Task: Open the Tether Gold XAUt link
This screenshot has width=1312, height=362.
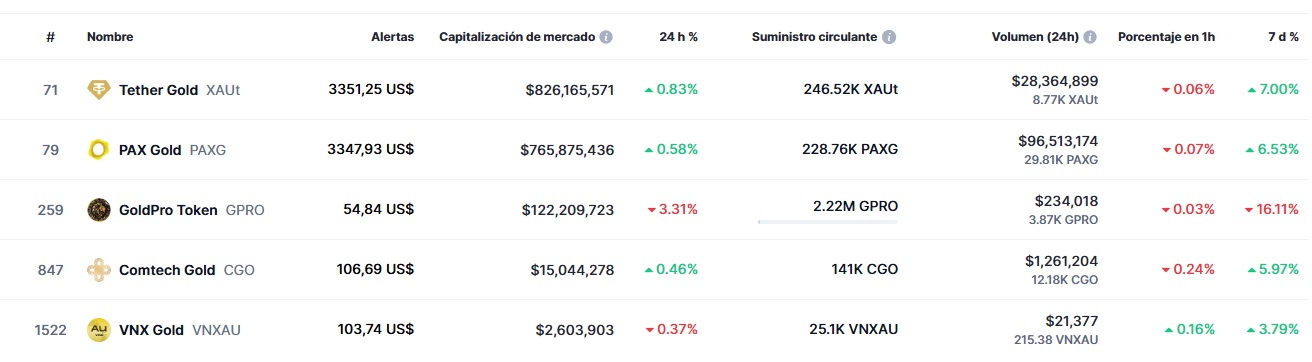Action: point(179,90)
